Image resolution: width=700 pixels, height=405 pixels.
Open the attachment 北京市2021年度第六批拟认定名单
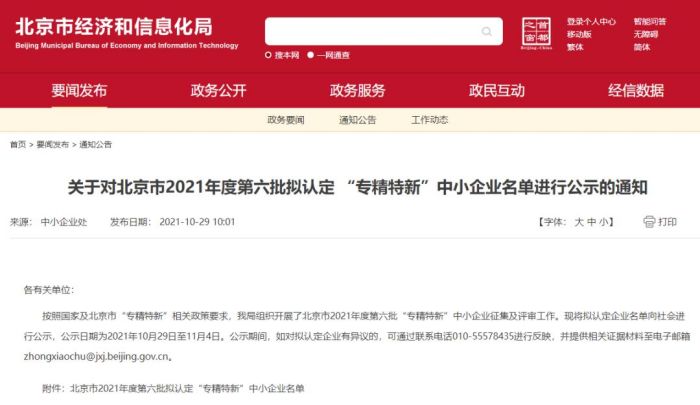[187, 388]
